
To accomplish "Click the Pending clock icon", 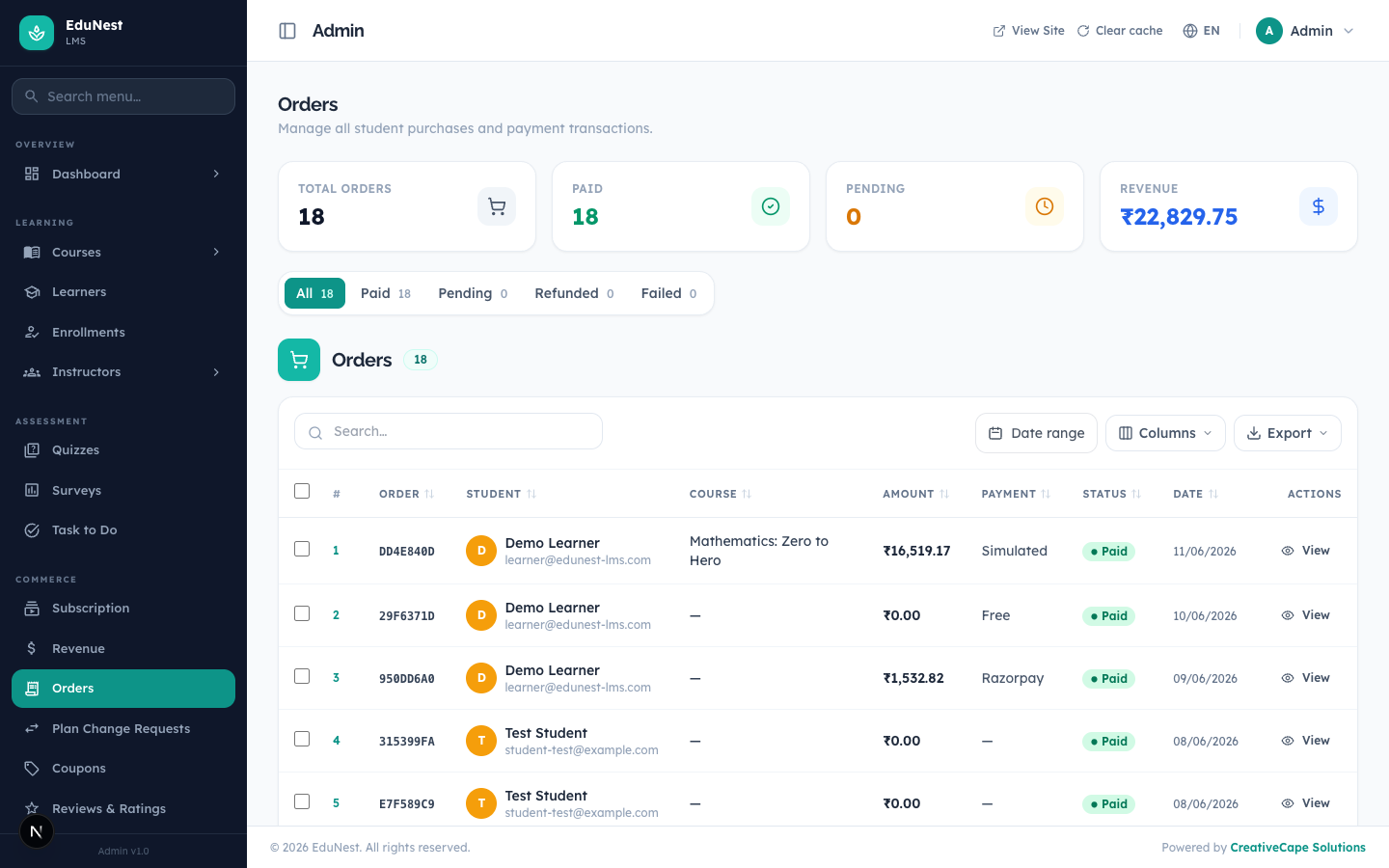I will (x=1045, y=206).
